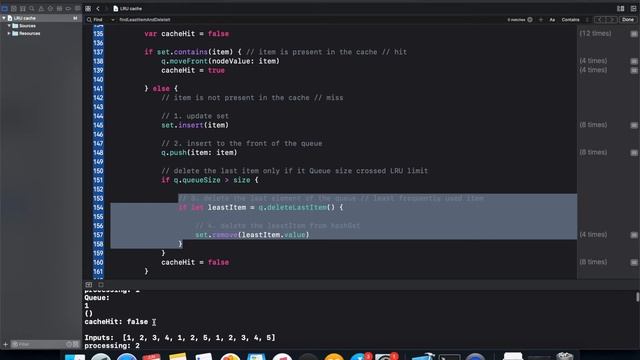Show result for line 138 (4 times)
The height and width of the screenshot is (360, 640).
[634, 61]
